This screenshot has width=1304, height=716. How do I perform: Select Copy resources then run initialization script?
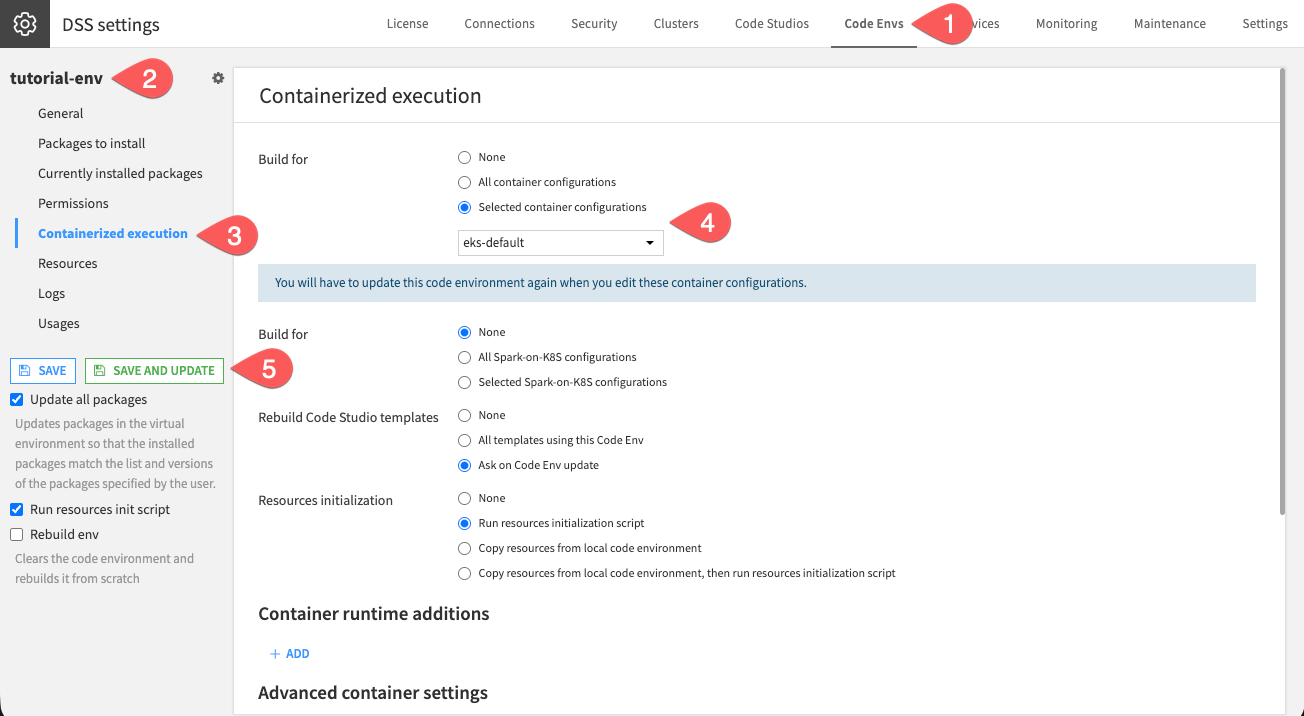tap(464, 573)
